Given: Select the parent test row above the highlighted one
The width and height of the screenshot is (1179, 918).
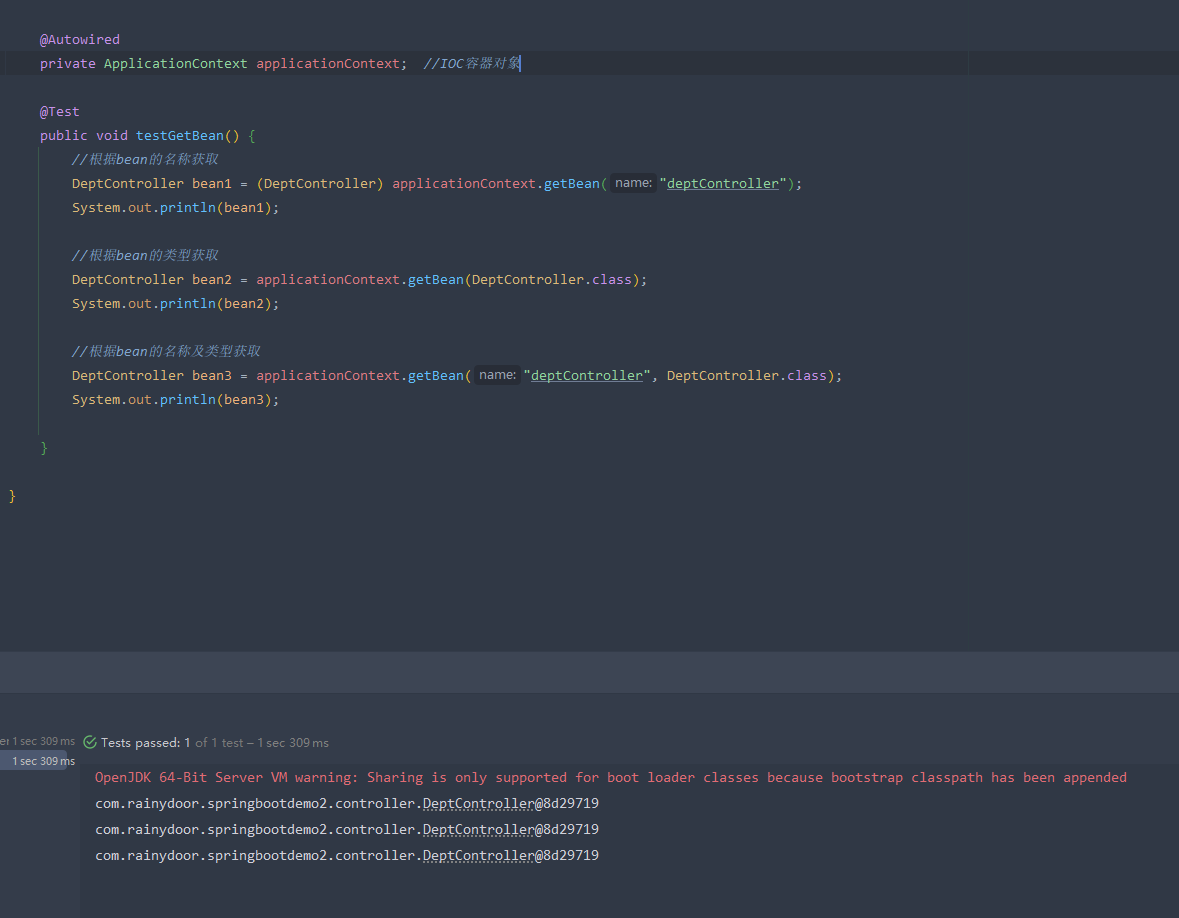Looking at the screenshot, I should pyautogui.click(x=38, y=741).
